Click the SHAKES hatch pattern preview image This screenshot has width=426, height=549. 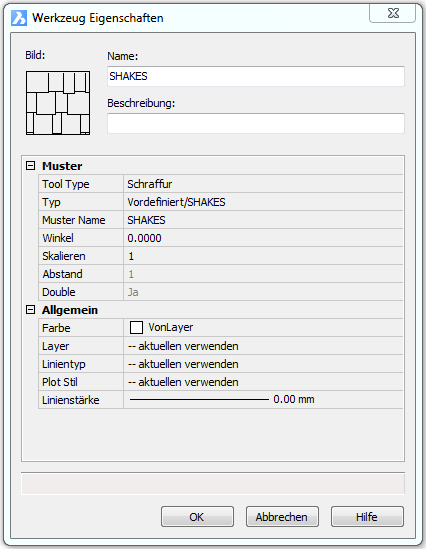tap(58, 103)
